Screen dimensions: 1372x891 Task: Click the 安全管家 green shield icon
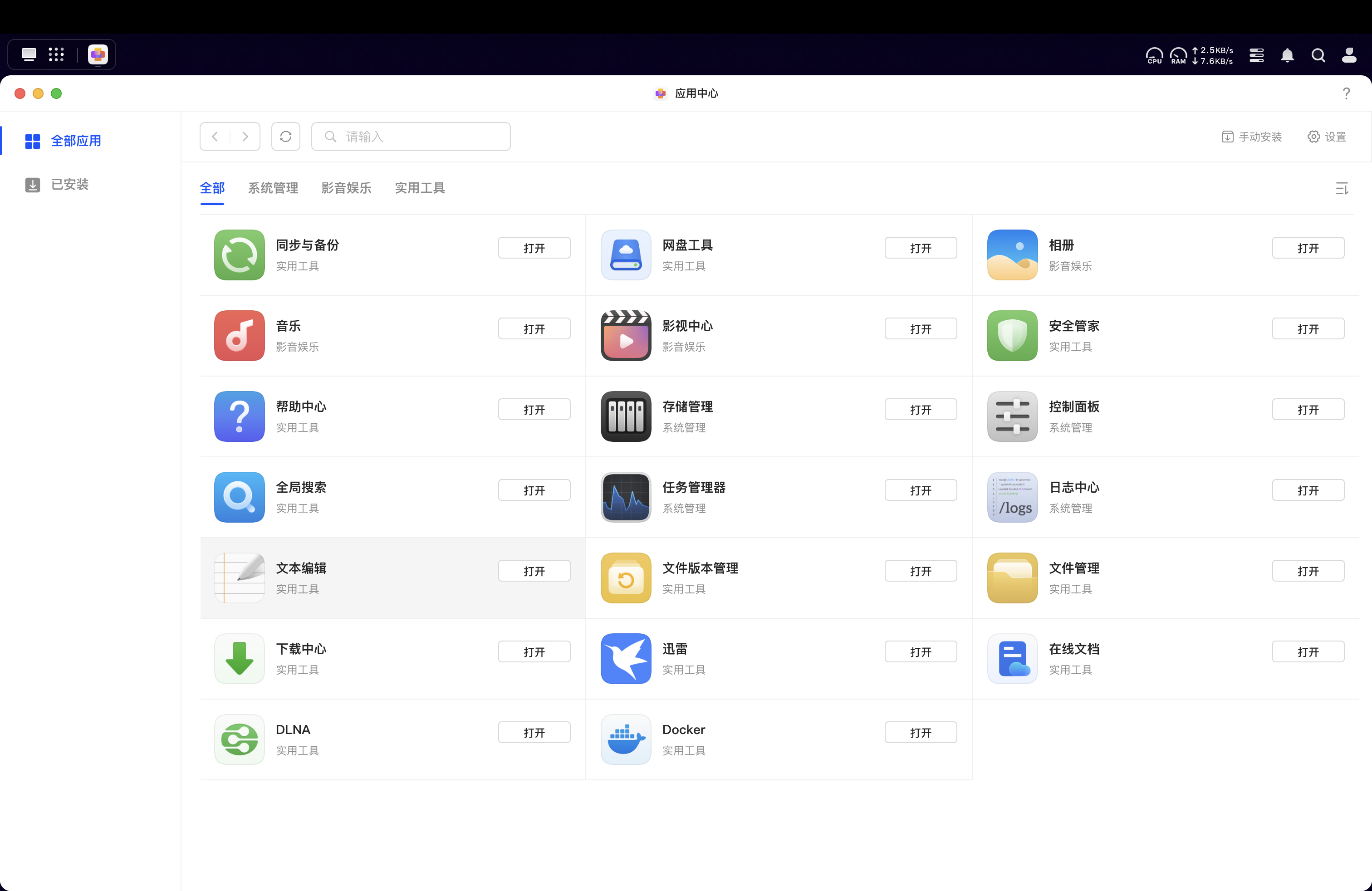point(1012,336)
